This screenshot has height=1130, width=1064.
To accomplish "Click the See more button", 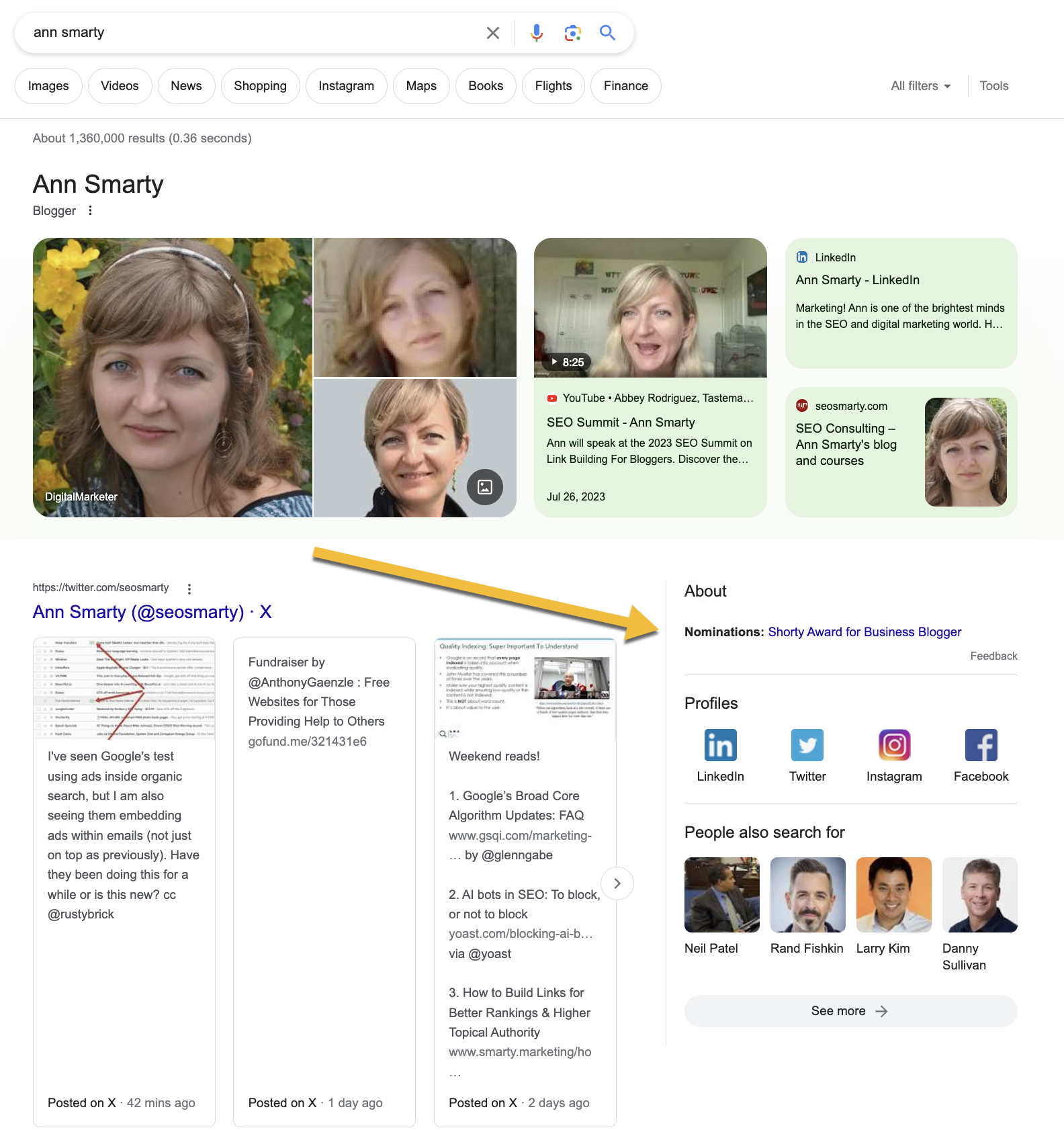I will tap(850, 1011).
